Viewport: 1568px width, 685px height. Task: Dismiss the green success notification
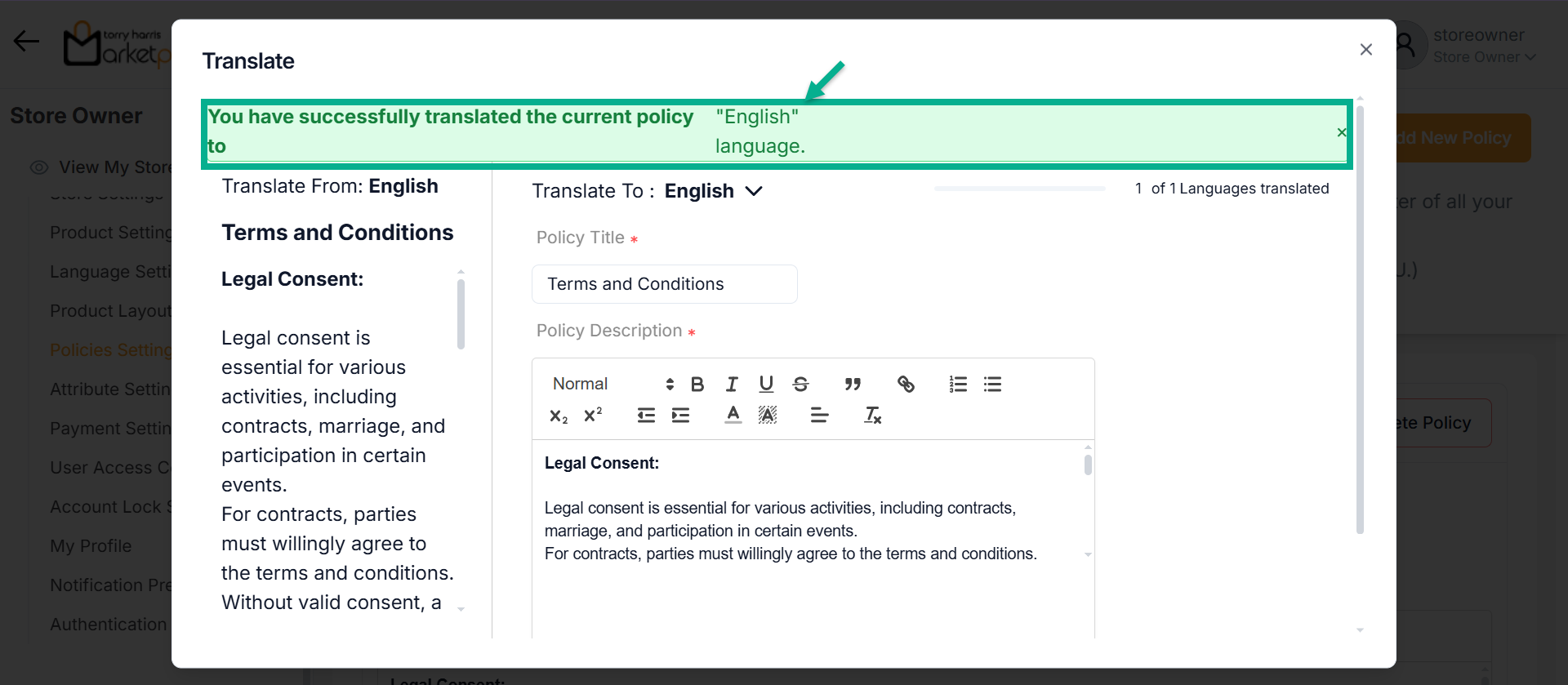(1341, 132)
